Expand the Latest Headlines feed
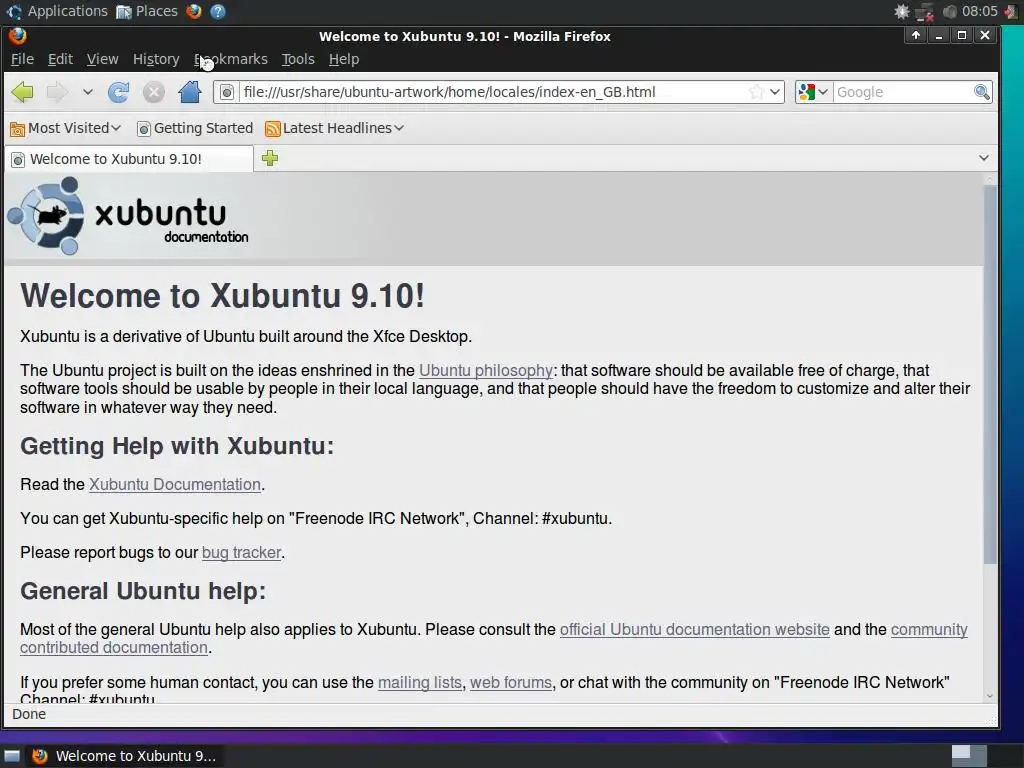The image size is (1024, 768). 334,129
